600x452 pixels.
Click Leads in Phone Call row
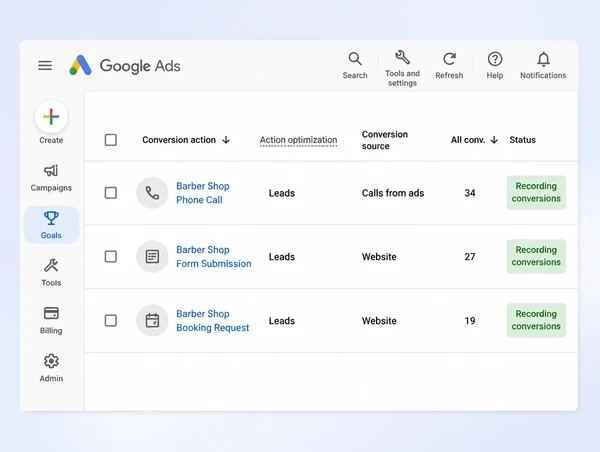282,193
